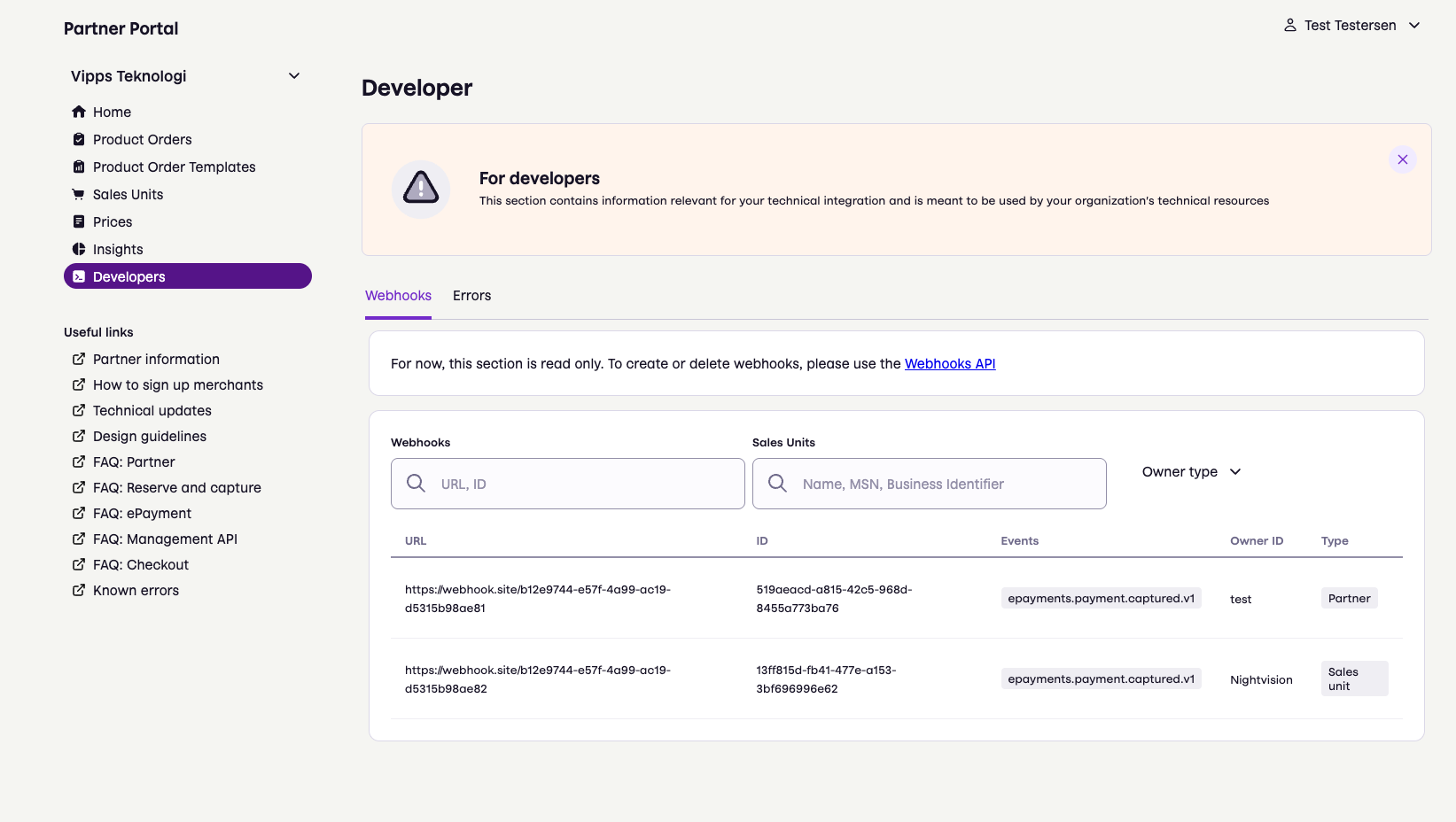Open the Webhooks API link

point(949,364)
